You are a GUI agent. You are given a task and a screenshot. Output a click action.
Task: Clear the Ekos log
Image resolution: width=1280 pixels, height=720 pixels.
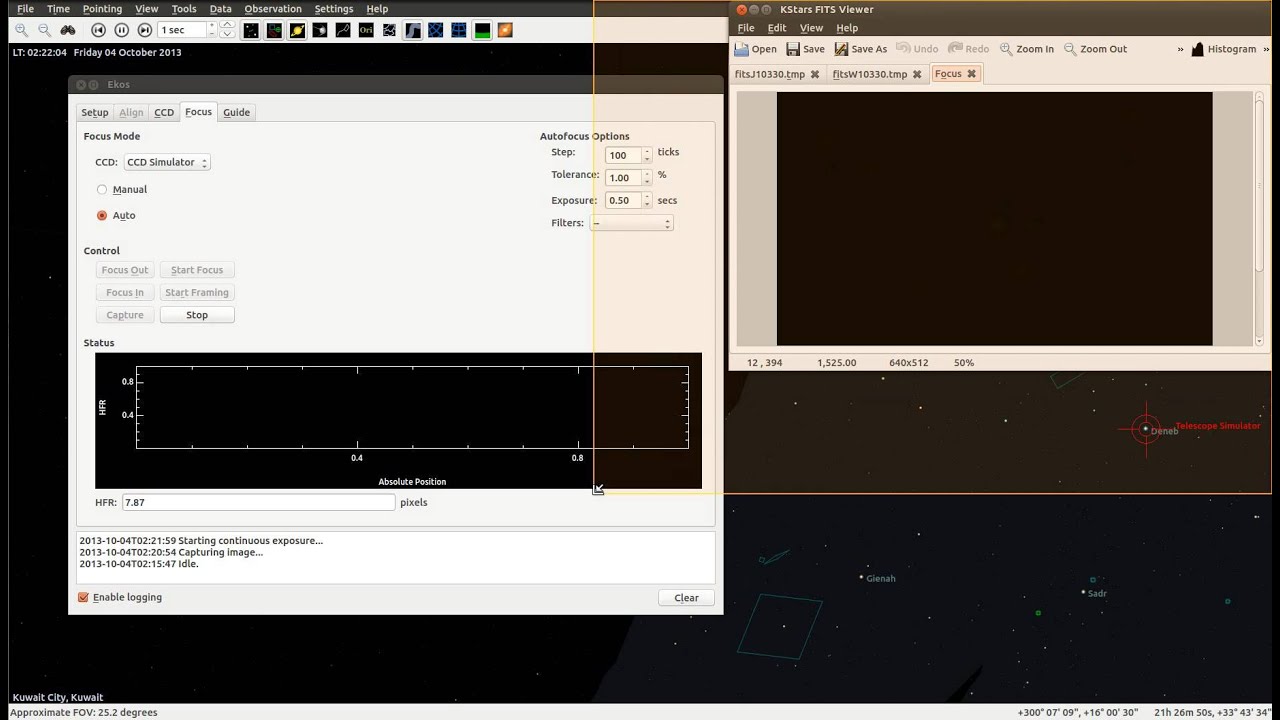[686, 598]
